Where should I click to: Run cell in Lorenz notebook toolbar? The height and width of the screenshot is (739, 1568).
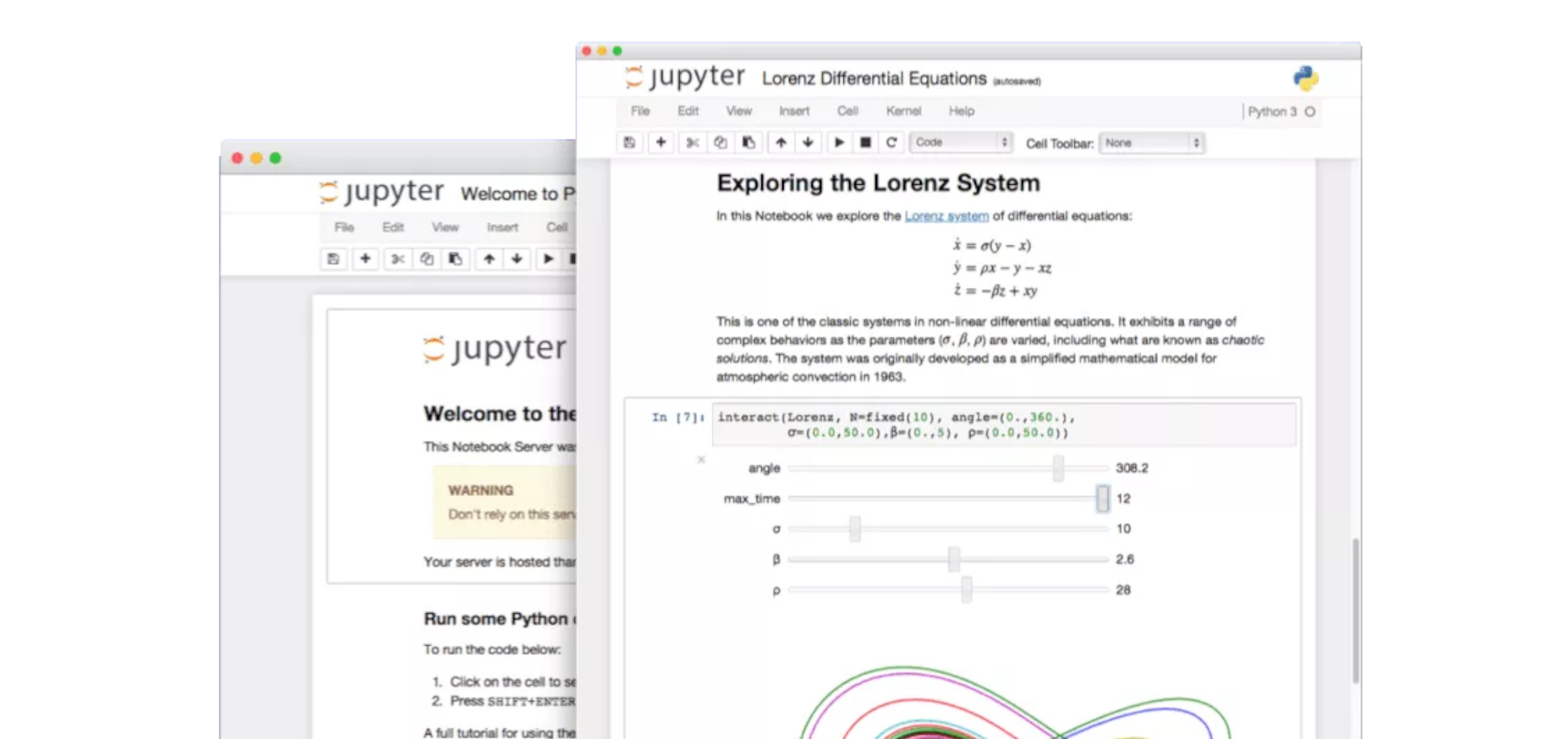[839, 143]
